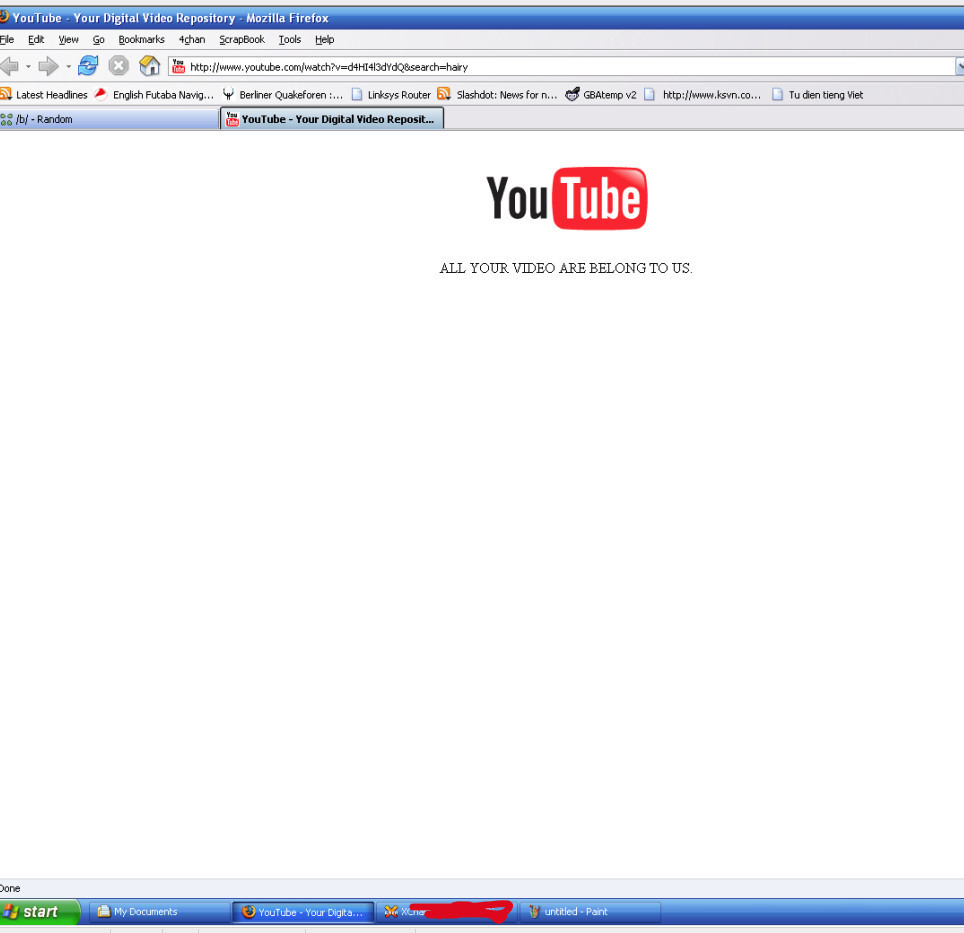
Task: Switch to My Documents taskbar item
Action: pos(160,911)
